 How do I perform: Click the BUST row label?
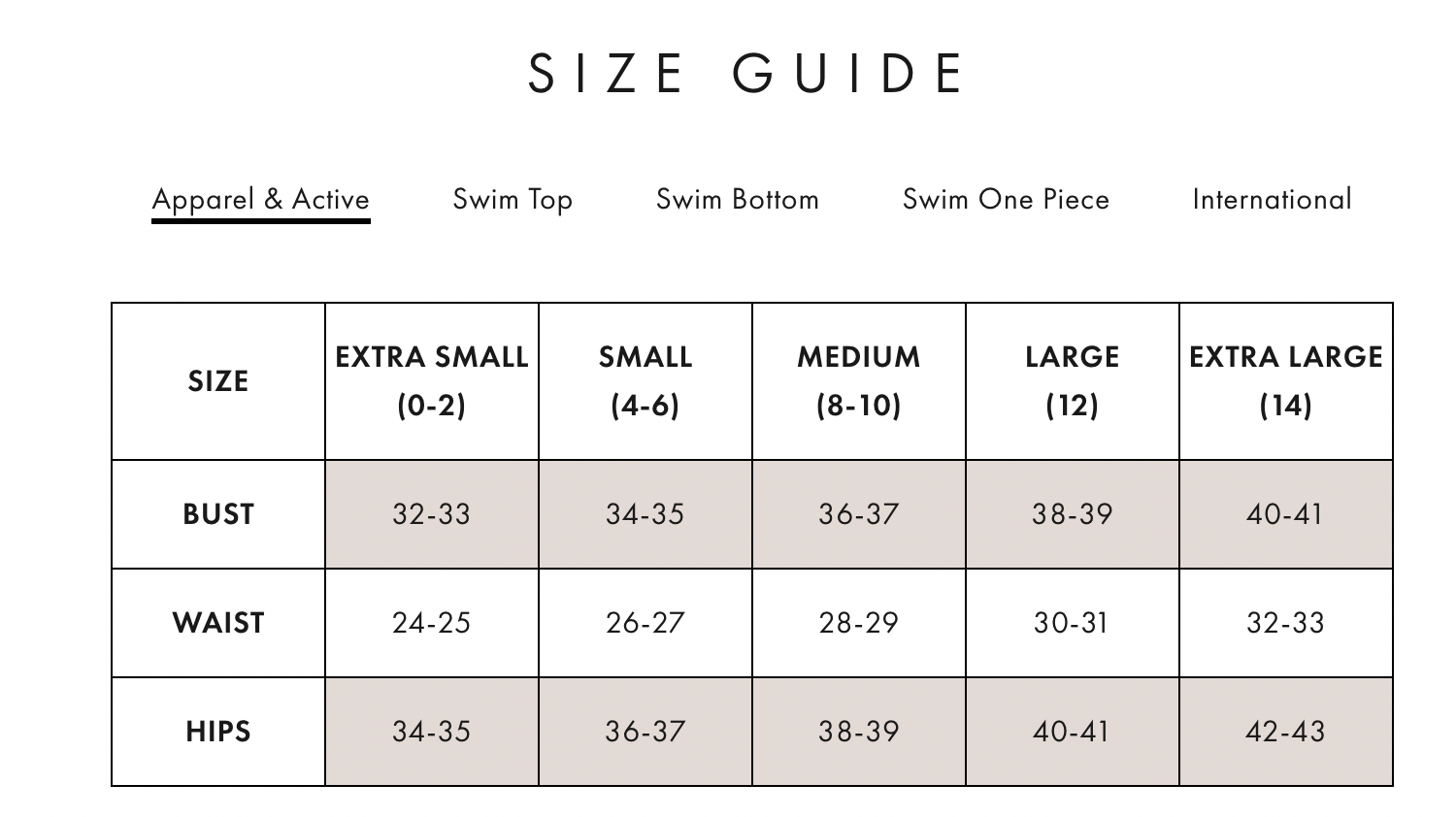pyautogui.click(x=218, y=514)
